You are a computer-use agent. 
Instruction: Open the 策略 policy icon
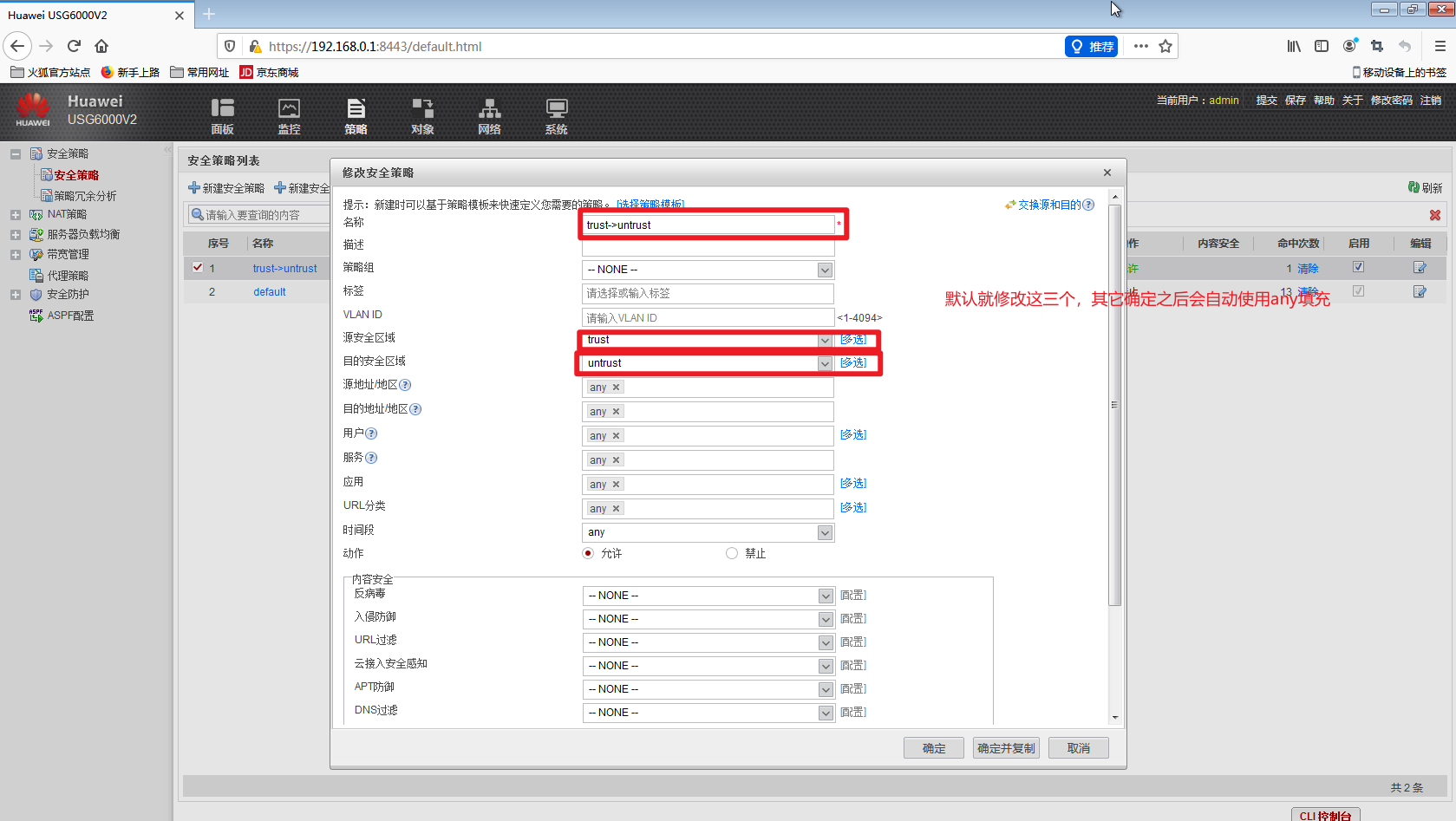coord(356,115)
